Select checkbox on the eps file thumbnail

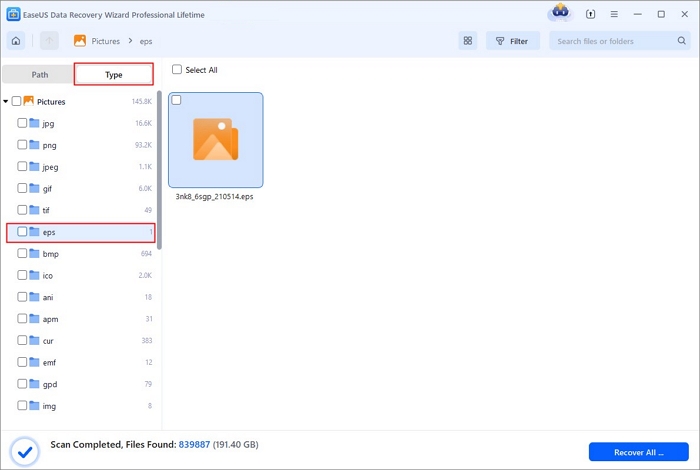(x=177, y=100)
